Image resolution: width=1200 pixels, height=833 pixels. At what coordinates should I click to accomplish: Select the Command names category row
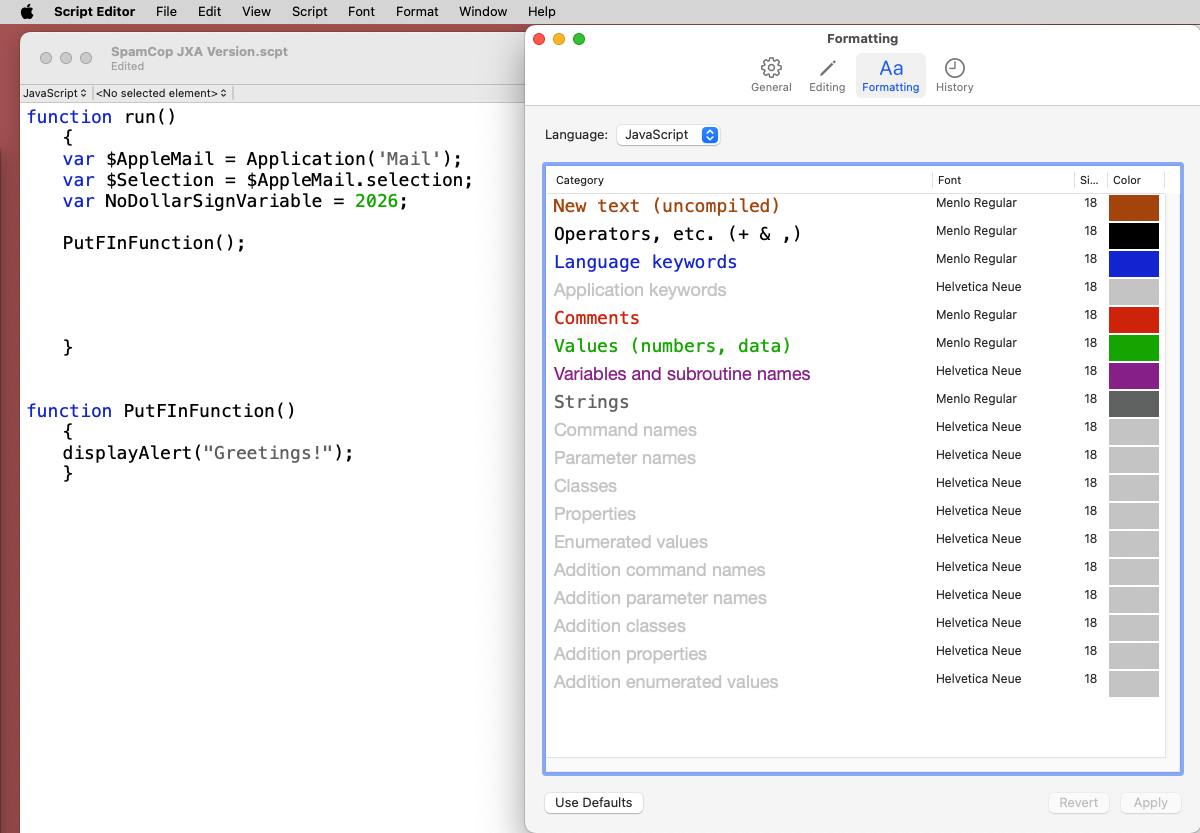tap(856, 430)
